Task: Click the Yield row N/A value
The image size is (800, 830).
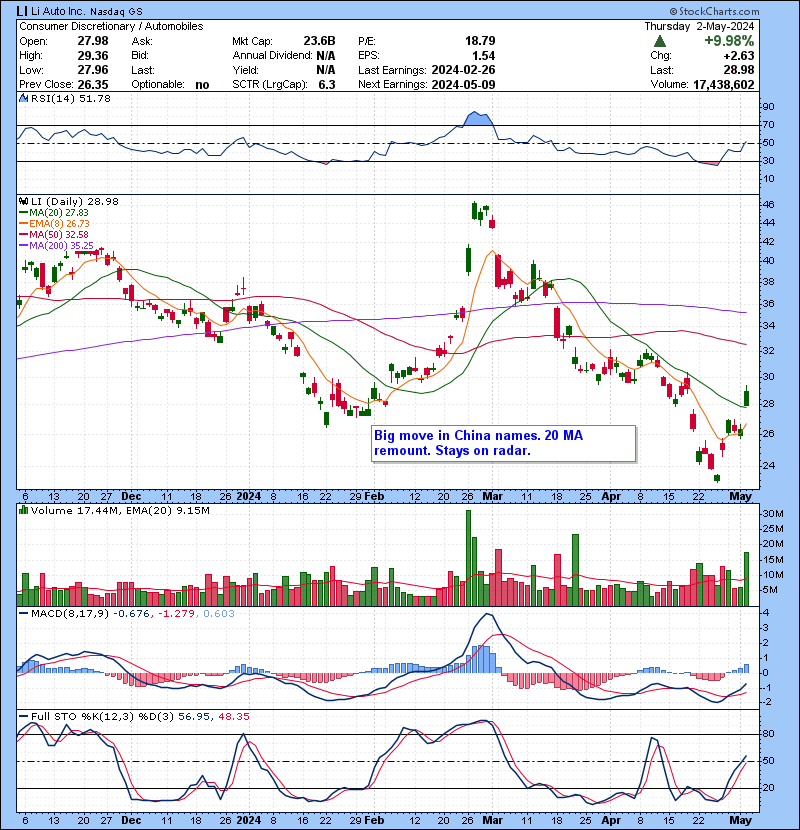Action: click(x=326, y=70)
